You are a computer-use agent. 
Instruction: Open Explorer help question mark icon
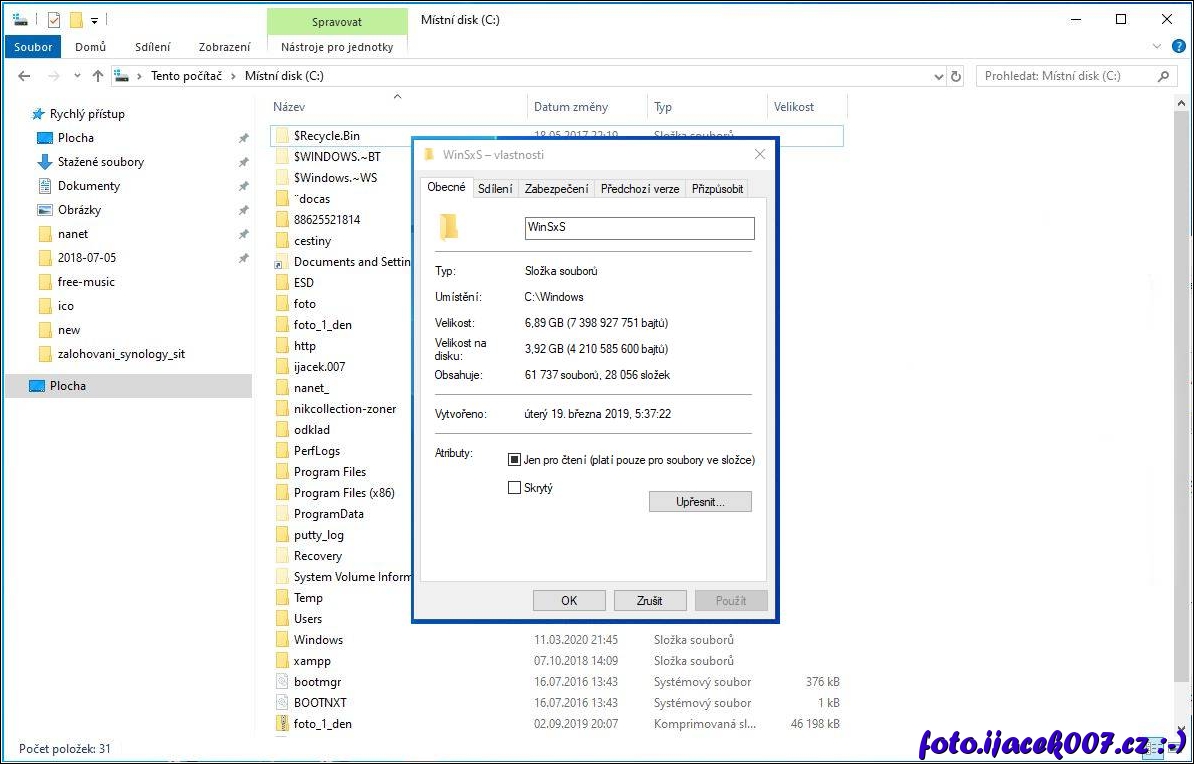[1178, 46]
